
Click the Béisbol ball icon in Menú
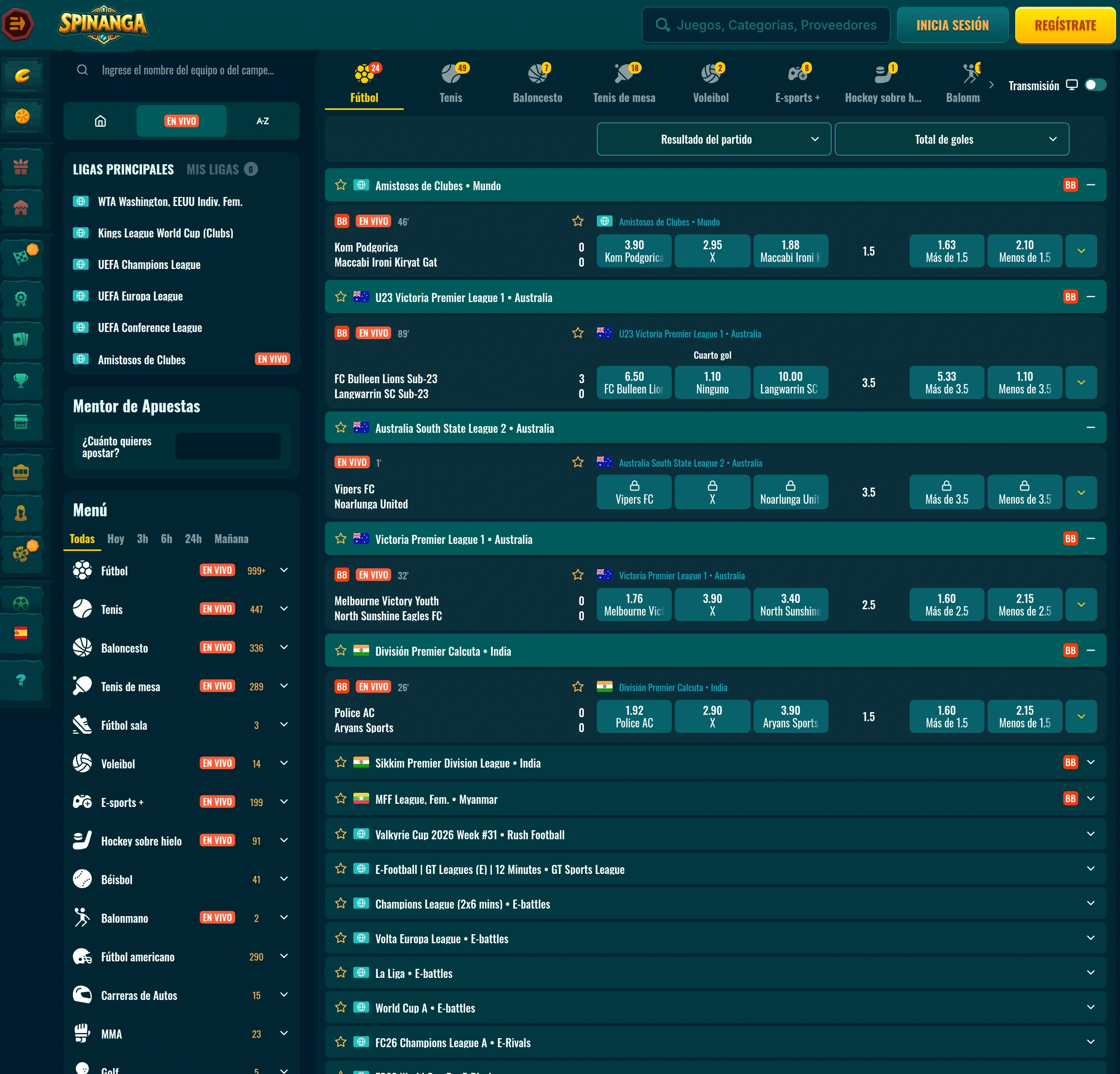tap(82, 879)
